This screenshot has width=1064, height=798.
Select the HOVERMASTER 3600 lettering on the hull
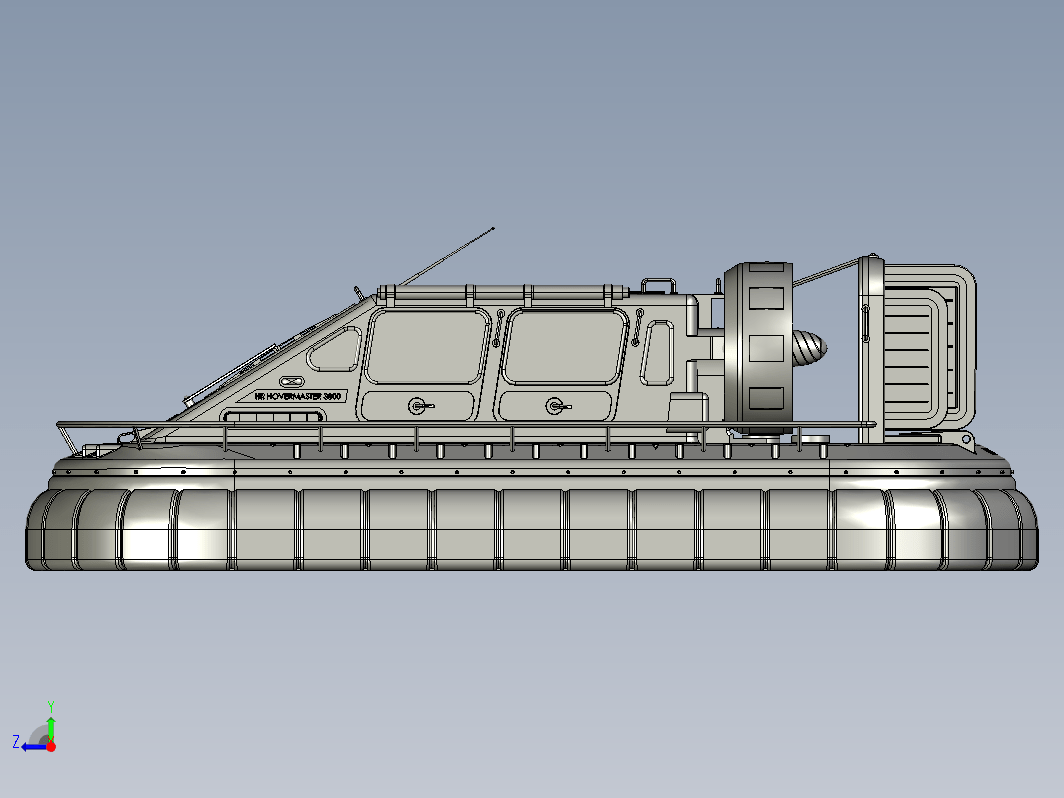(298, 396)
